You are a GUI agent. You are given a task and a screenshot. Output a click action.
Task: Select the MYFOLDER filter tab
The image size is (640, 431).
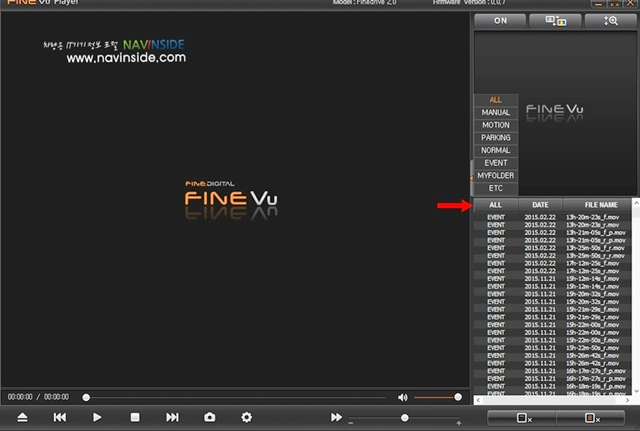pyautogui.click(x=496, y=176)
